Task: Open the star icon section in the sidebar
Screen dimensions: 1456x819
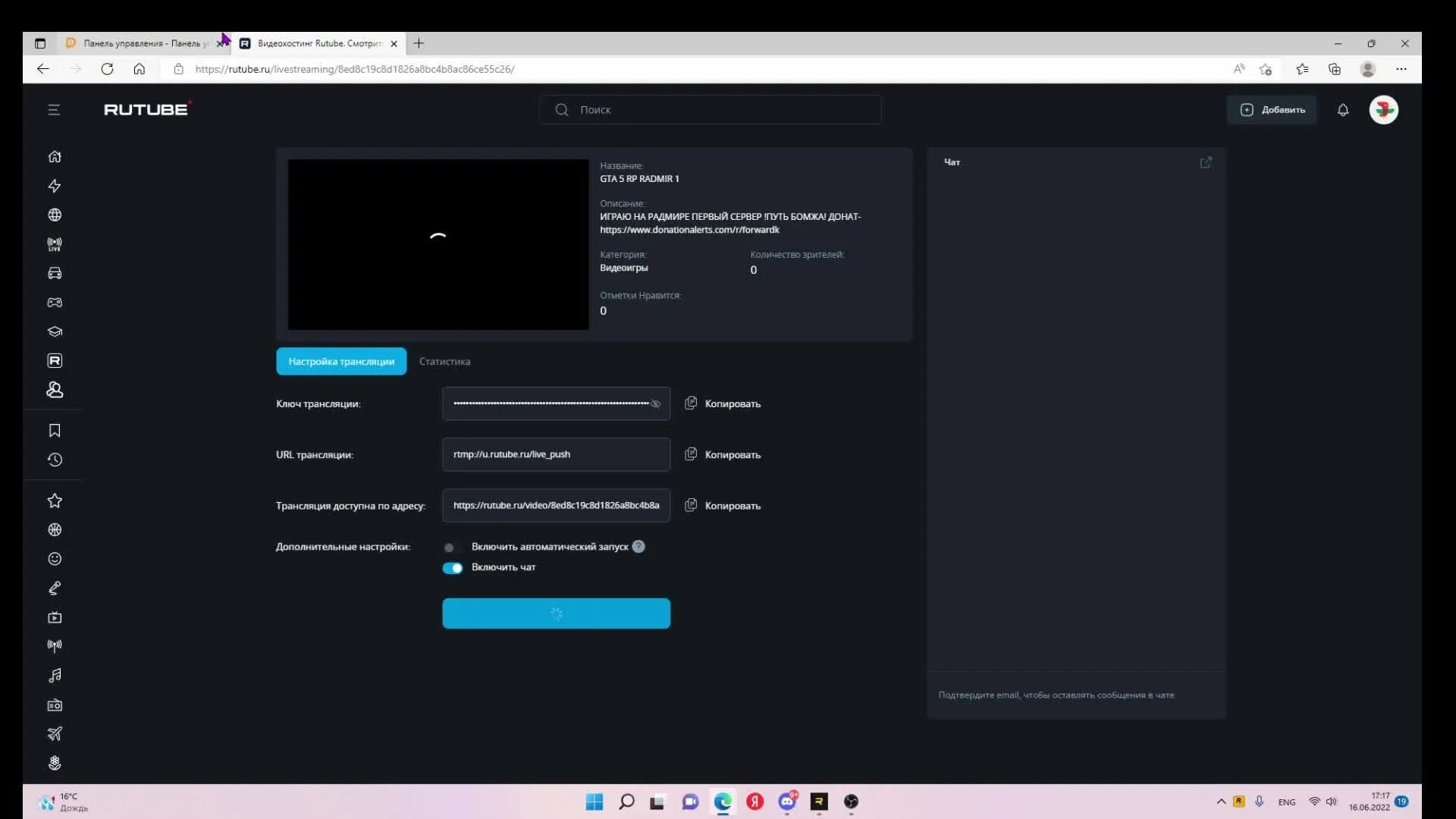Action: point(55,500)
